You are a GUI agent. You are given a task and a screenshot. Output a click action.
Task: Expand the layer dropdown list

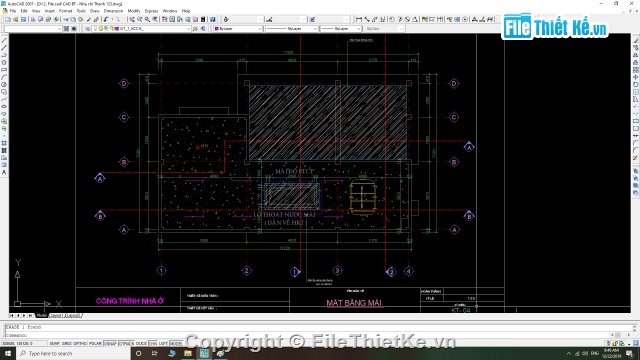point(188,29)
